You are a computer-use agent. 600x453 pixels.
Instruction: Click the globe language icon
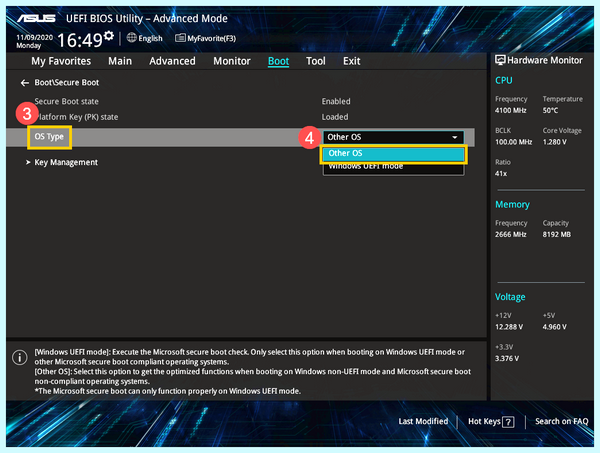pos(132,37)
